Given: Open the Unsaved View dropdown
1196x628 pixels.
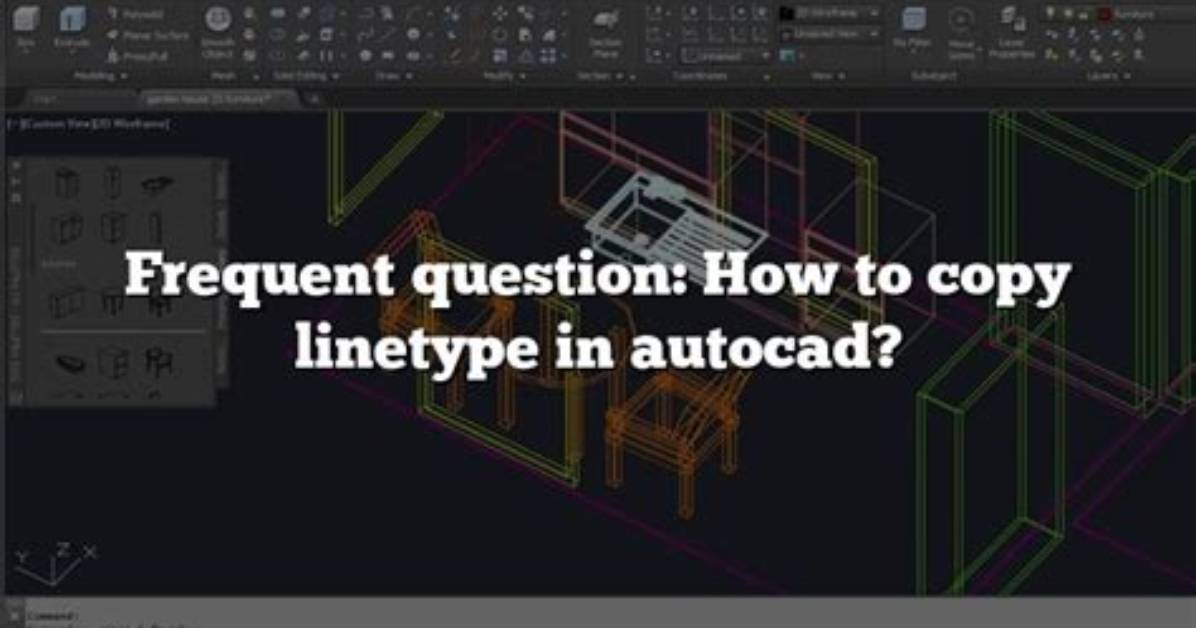Looking at the screenshot, I should [830, 34].
